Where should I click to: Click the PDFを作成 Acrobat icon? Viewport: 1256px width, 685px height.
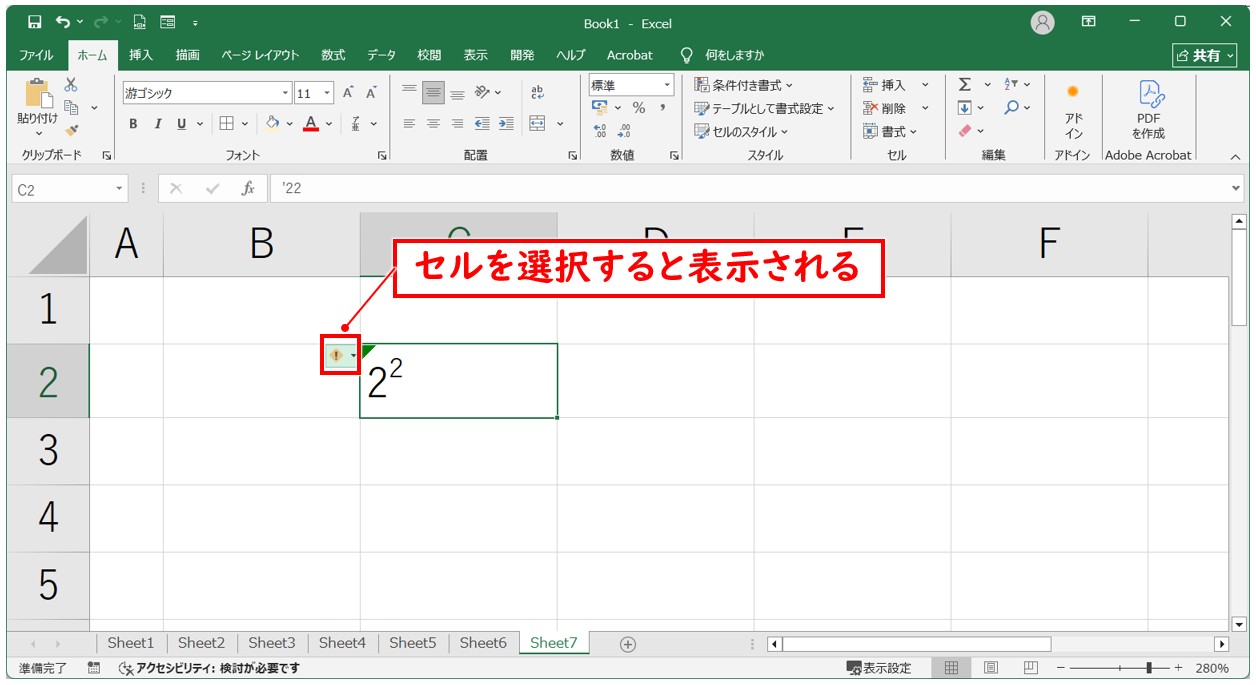(1149, 110)
